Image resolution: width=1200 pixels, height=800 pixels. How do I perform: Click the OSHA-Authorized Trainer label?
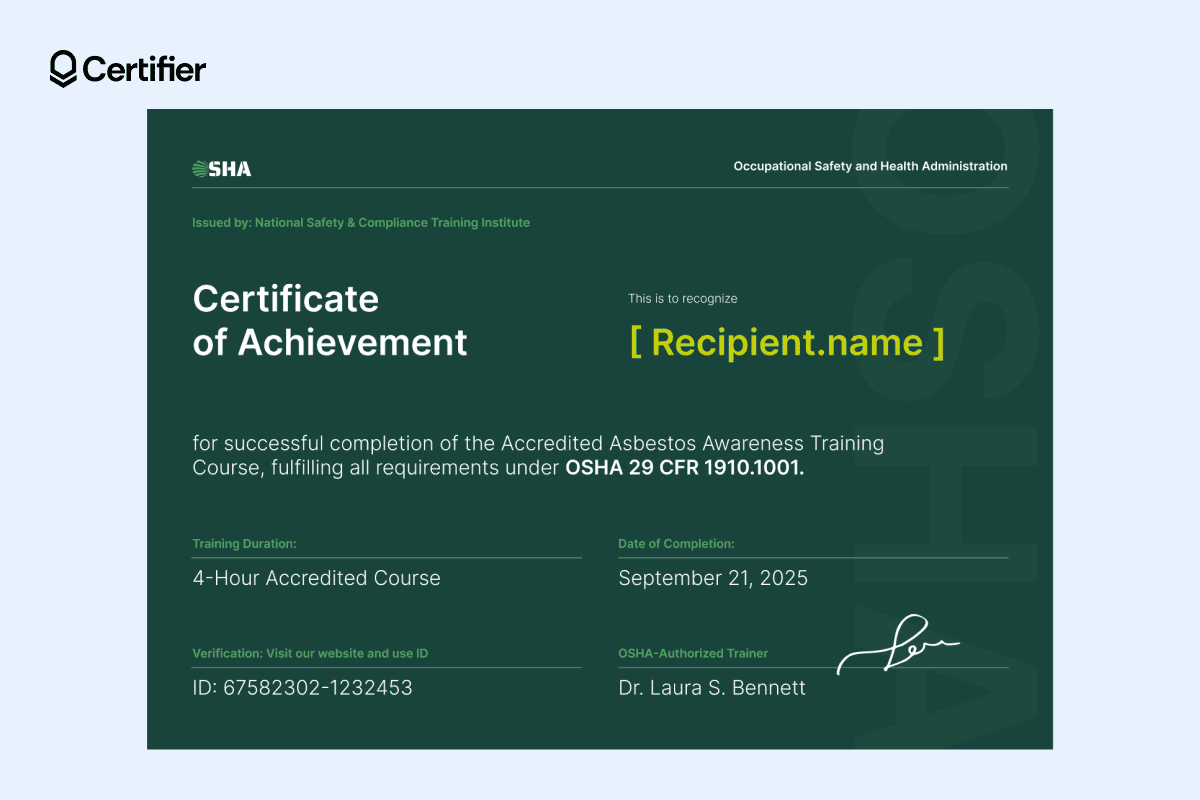point(693,653)
